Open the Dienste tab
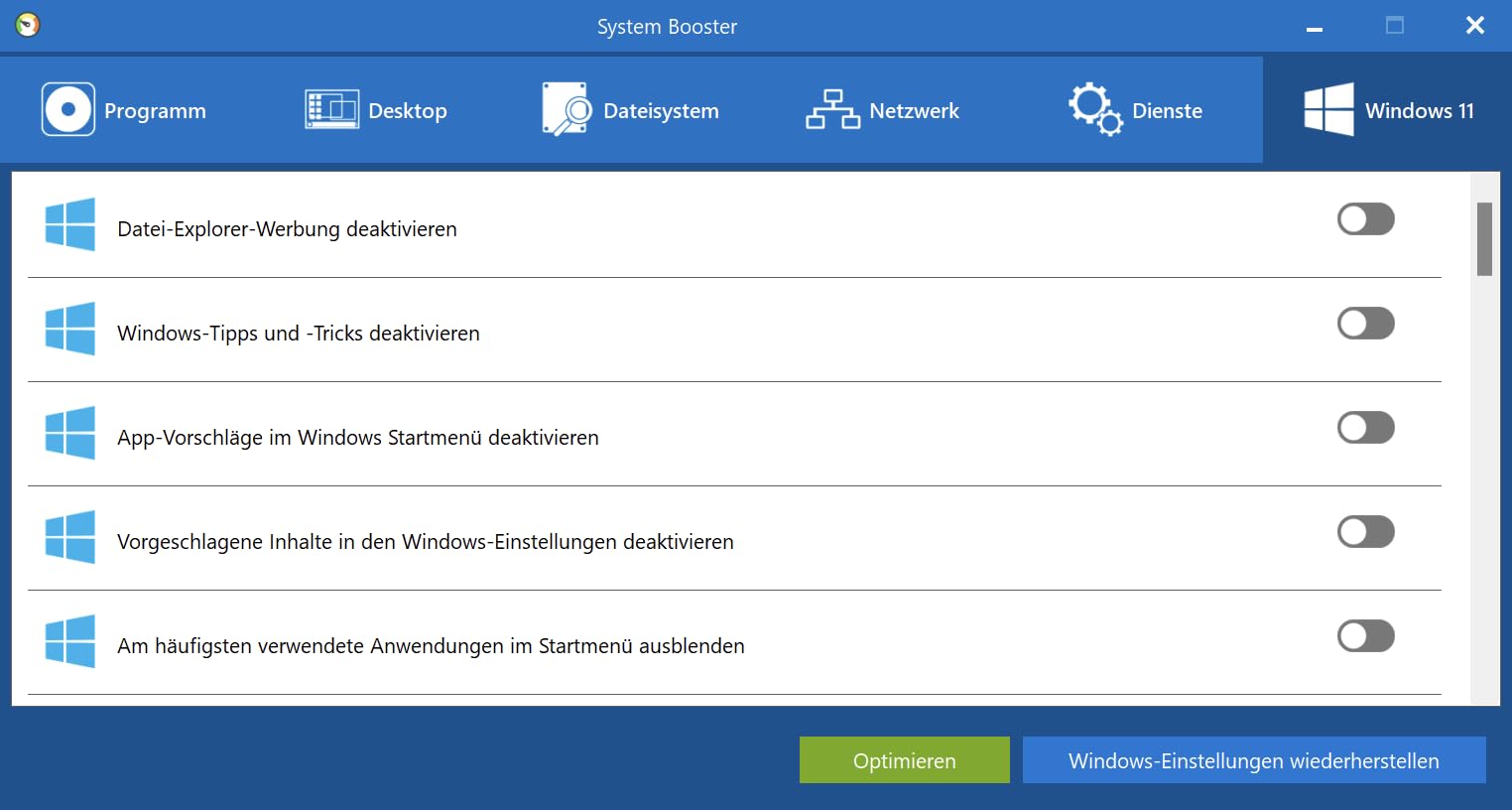Viewport: 1512px width, 810px height. pyautogui.click(x=1136, y=109)
